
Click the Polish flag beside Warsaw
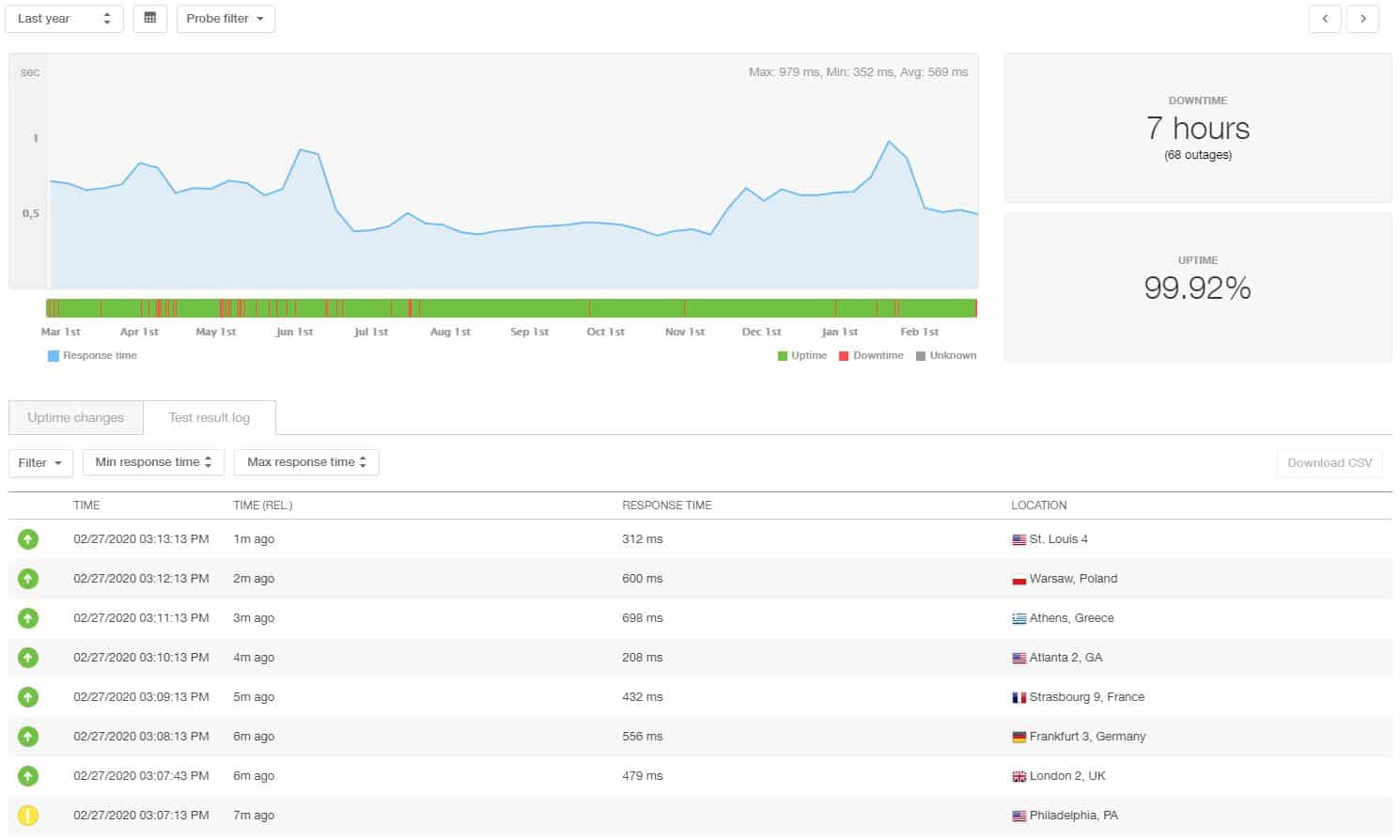[1019, 580]
